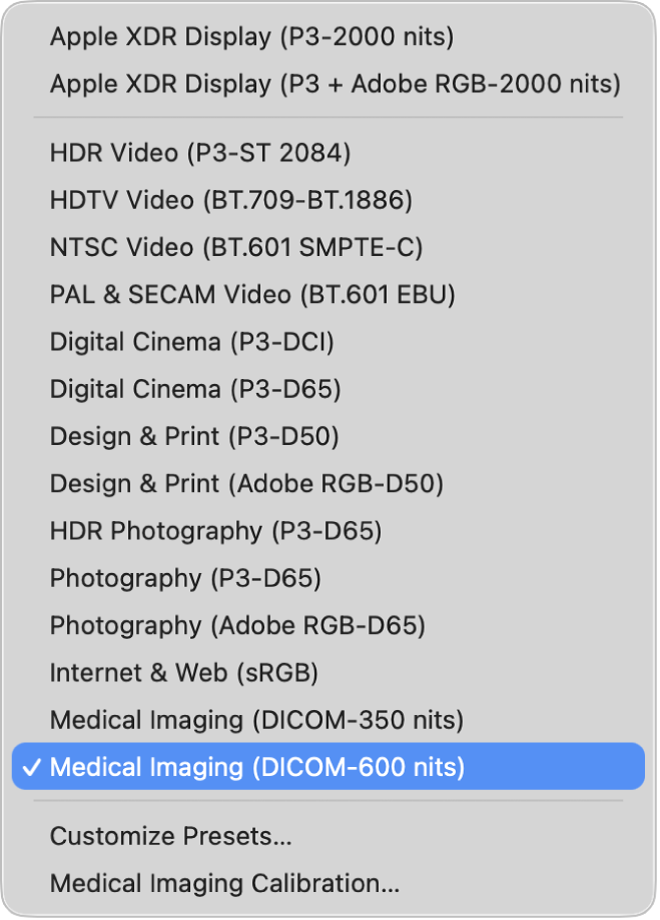
Task: Click the checkmark beside Medical Imaging (DICOM-600 nits)
Action: [34, 766]
